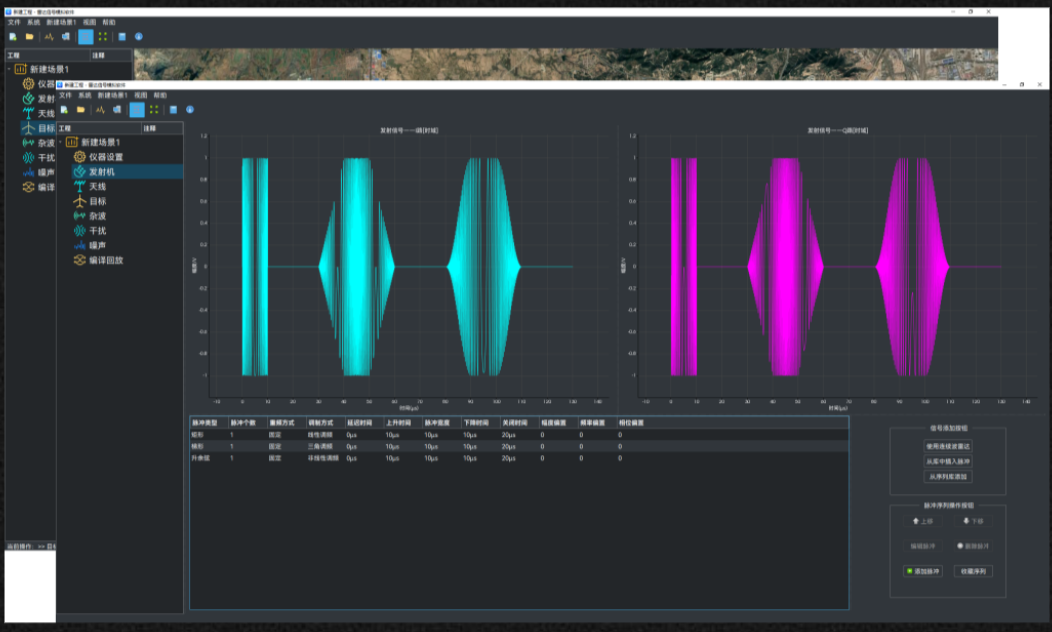Click highlighted blue toolbar icon in back window
This screenshot has height=632, width=1052.
tap(86, 36)
